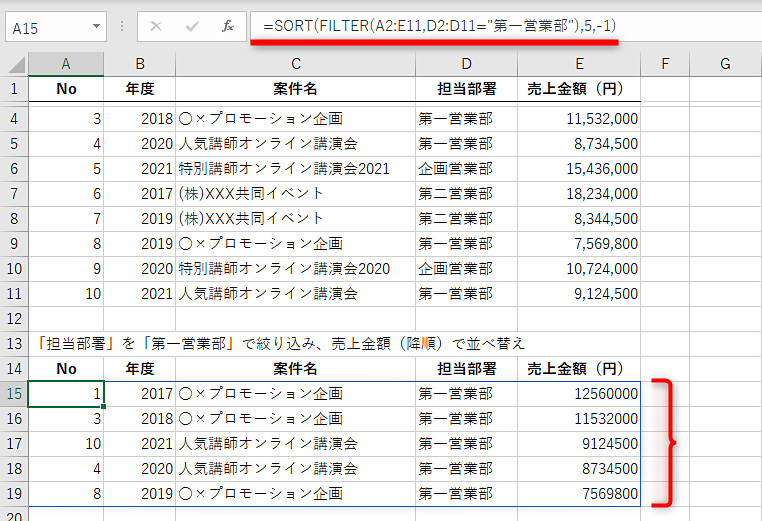Click 第一営業部 in row 16
The width and height of the screenshot is (762, 521).
[x=467, y=419]
